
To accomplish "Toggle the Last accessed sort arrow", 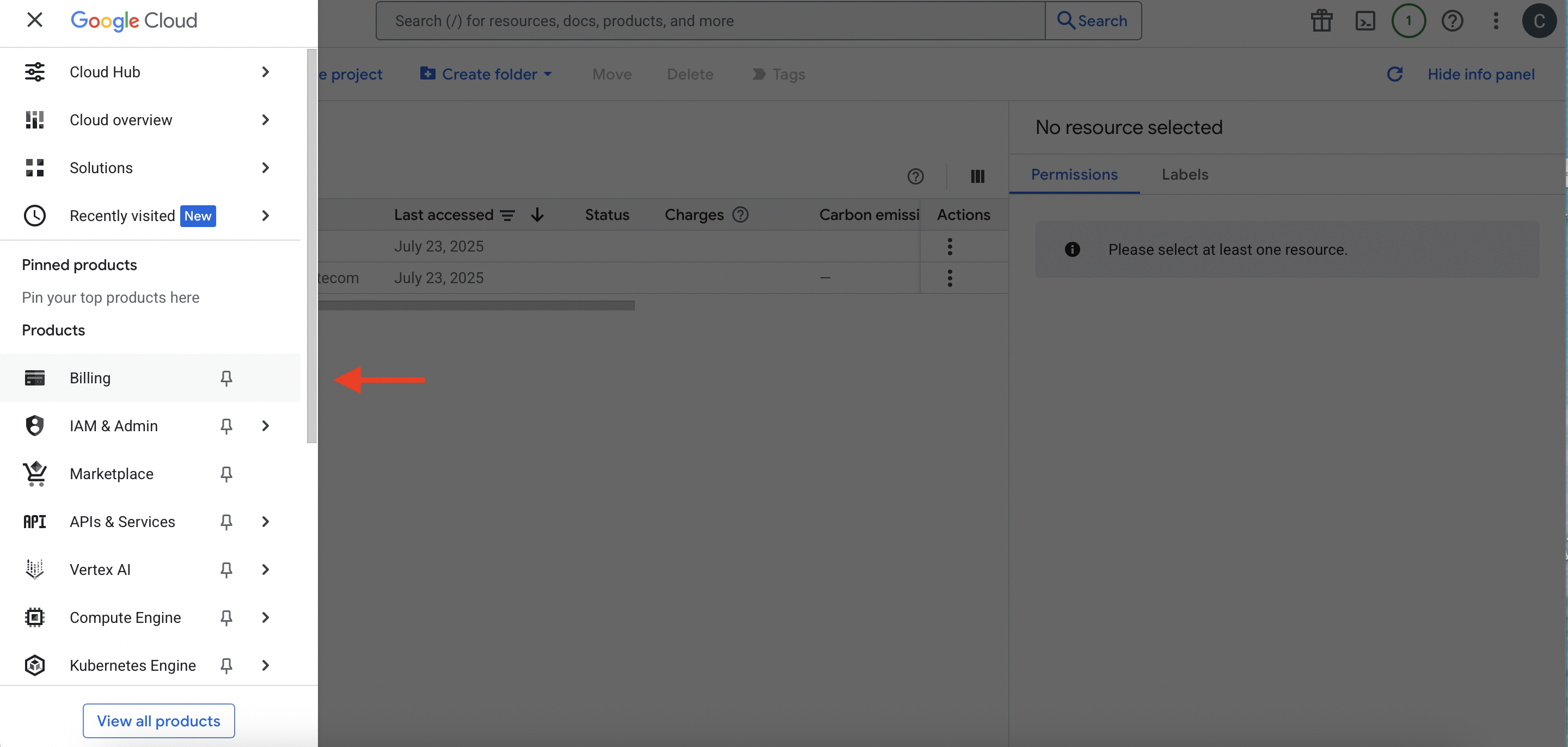I will click(537, 215).
